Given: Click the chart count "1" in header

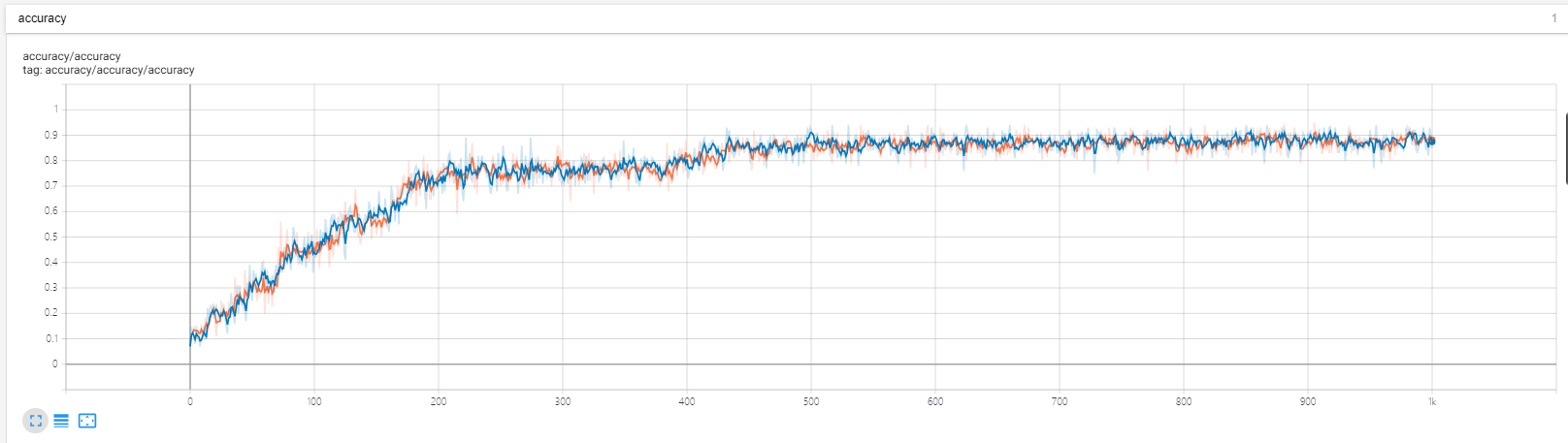Looking at the screenshot, I should (1553, 18).
